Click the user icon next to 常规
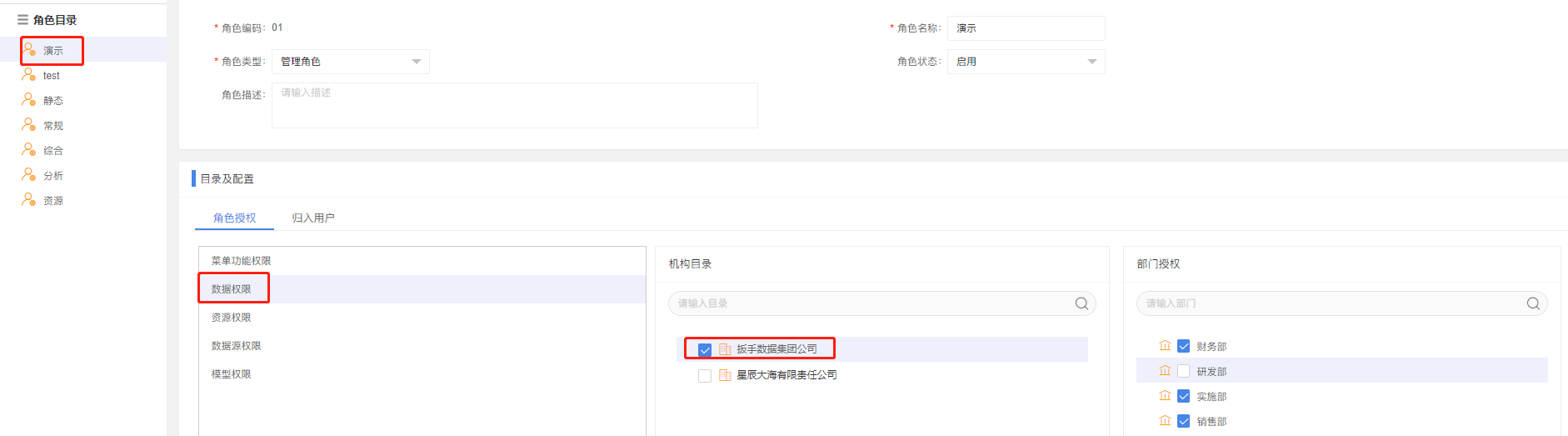1568x436 pixels. pyautogui.click(x=29, y=125)
